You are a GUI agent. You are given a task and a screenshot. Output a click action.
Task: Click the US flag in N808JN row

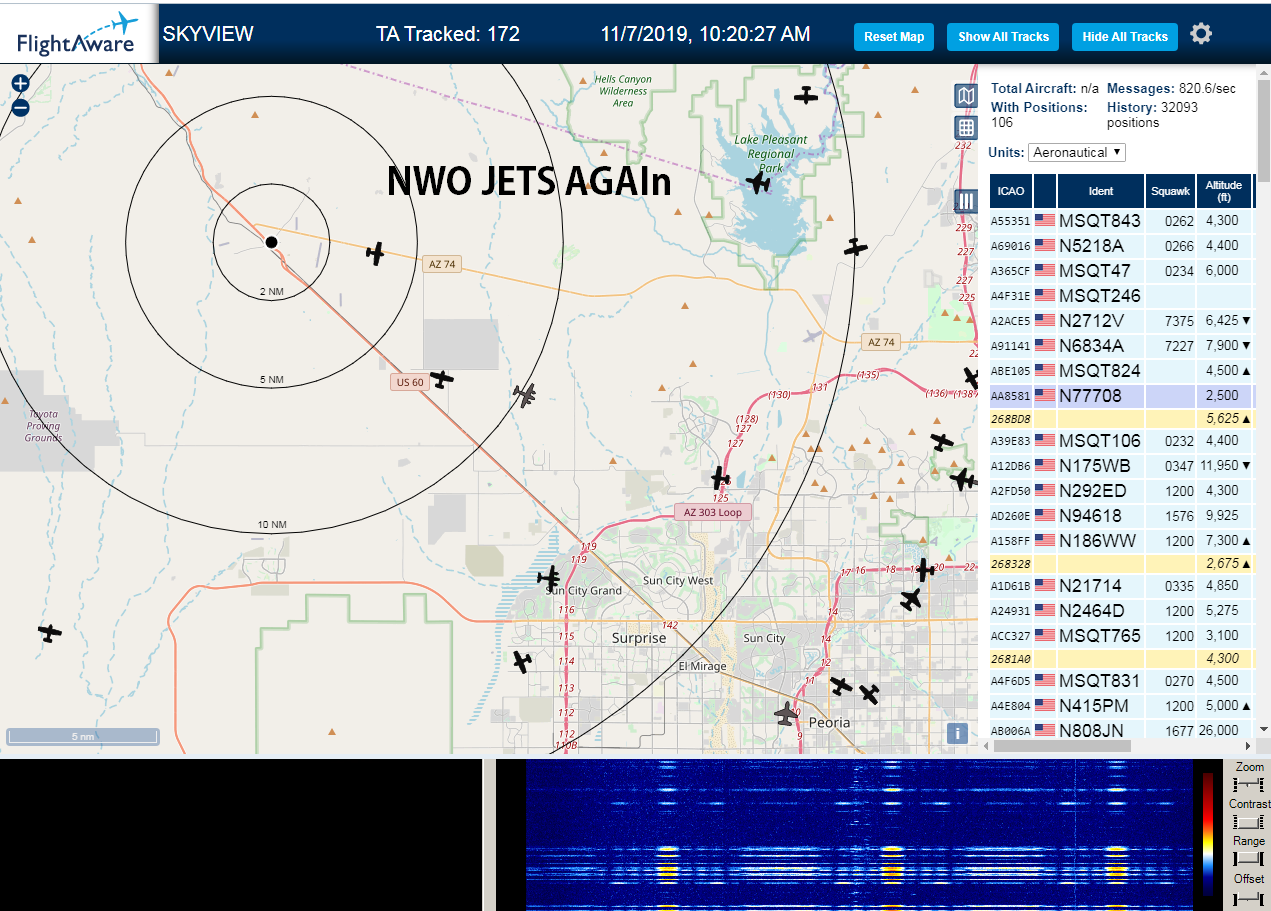[x=1045, y=730]
